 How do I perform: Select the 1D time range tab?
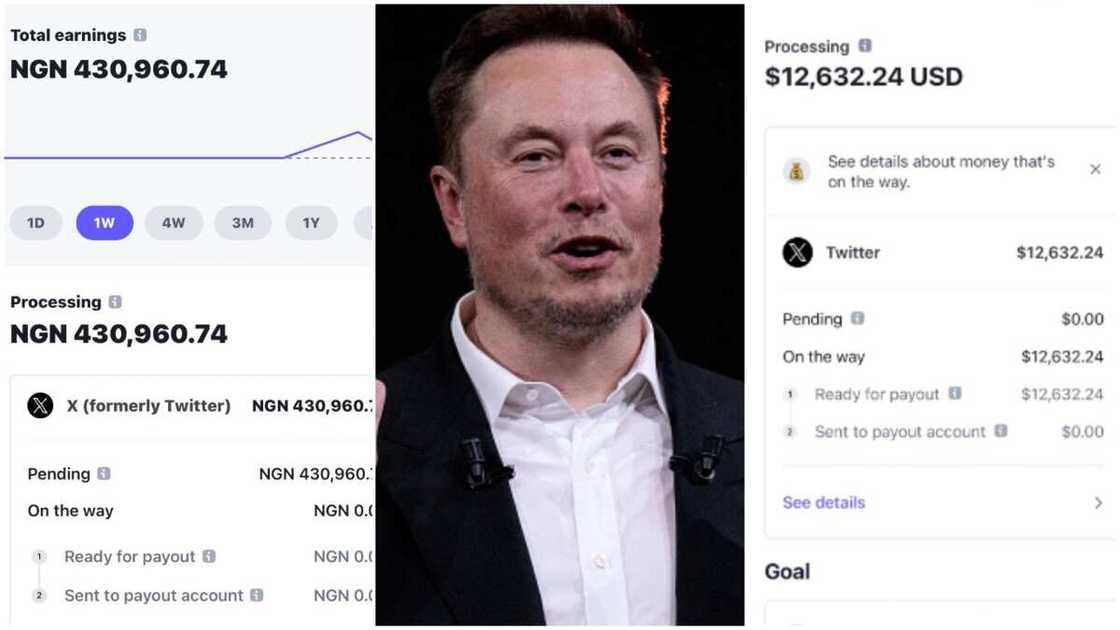tap(35, 223)
